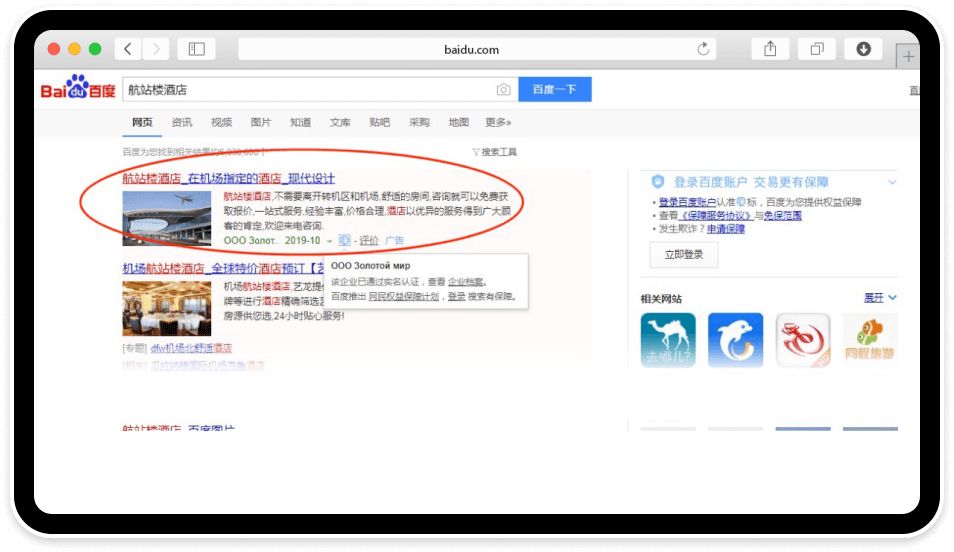Click the 评价 link

point(369,240)
